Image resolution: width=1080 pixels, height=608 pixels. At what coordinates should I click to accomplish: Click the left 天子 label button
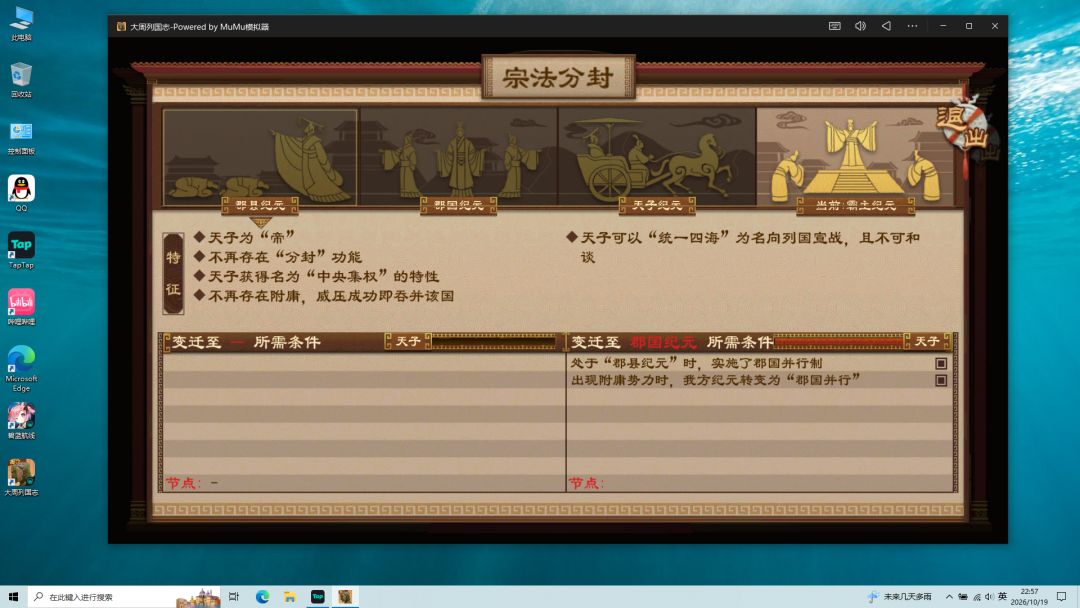(408, 342)
